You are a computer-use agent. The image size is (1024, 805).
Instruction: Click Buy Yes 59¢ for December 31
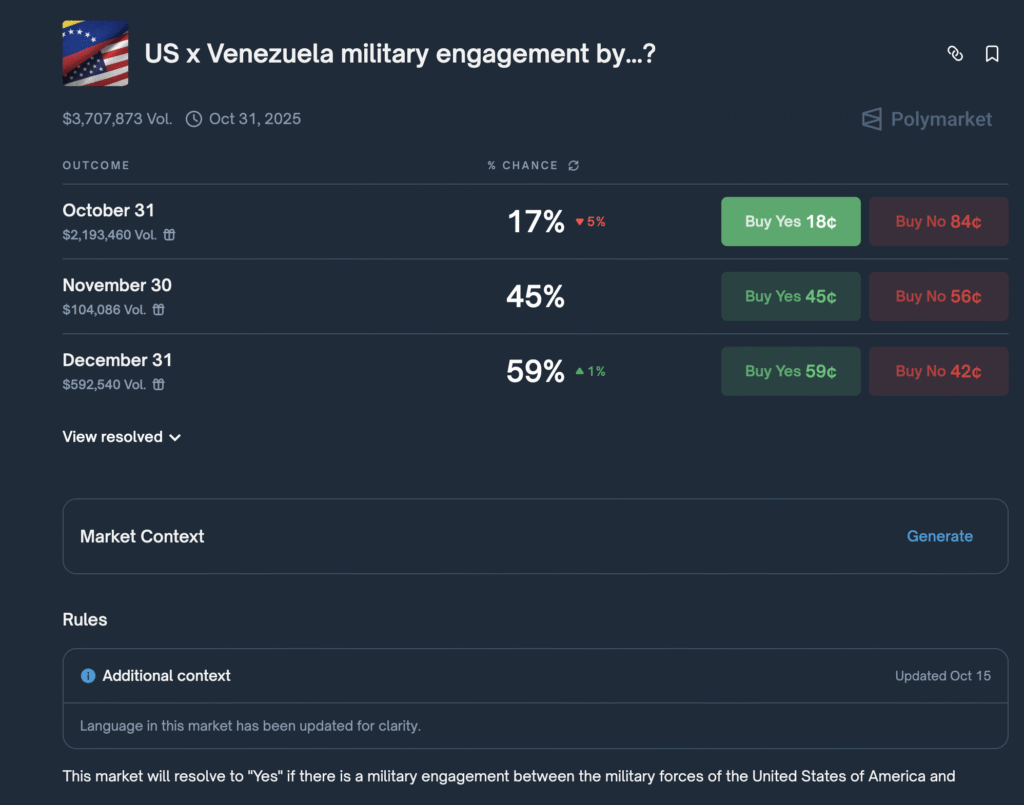coord(790,371)
